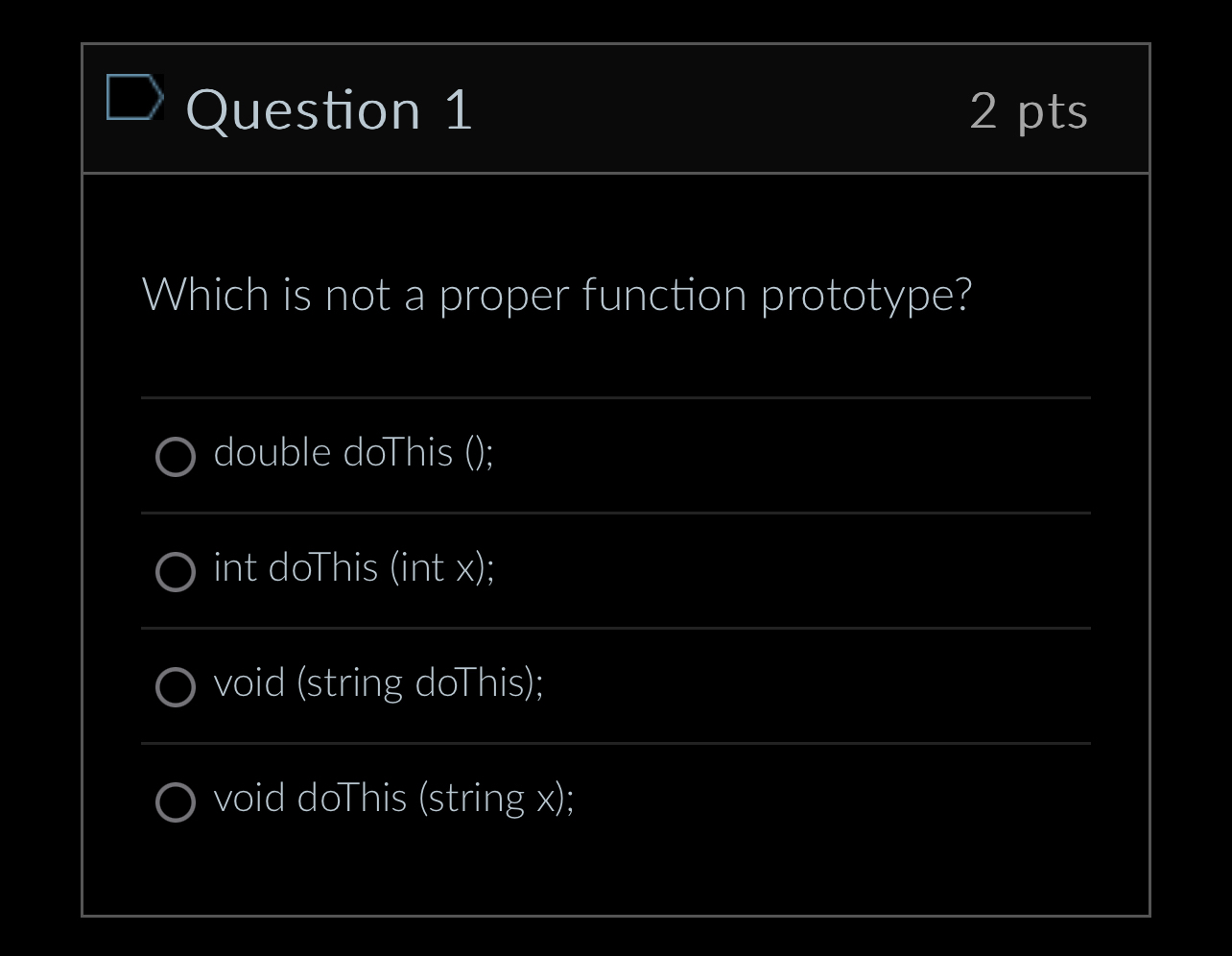Select answer text "void doThis (string x);"
This screenshot has height=956, width=1232.
pyautogui.click(x=395, y=798)
